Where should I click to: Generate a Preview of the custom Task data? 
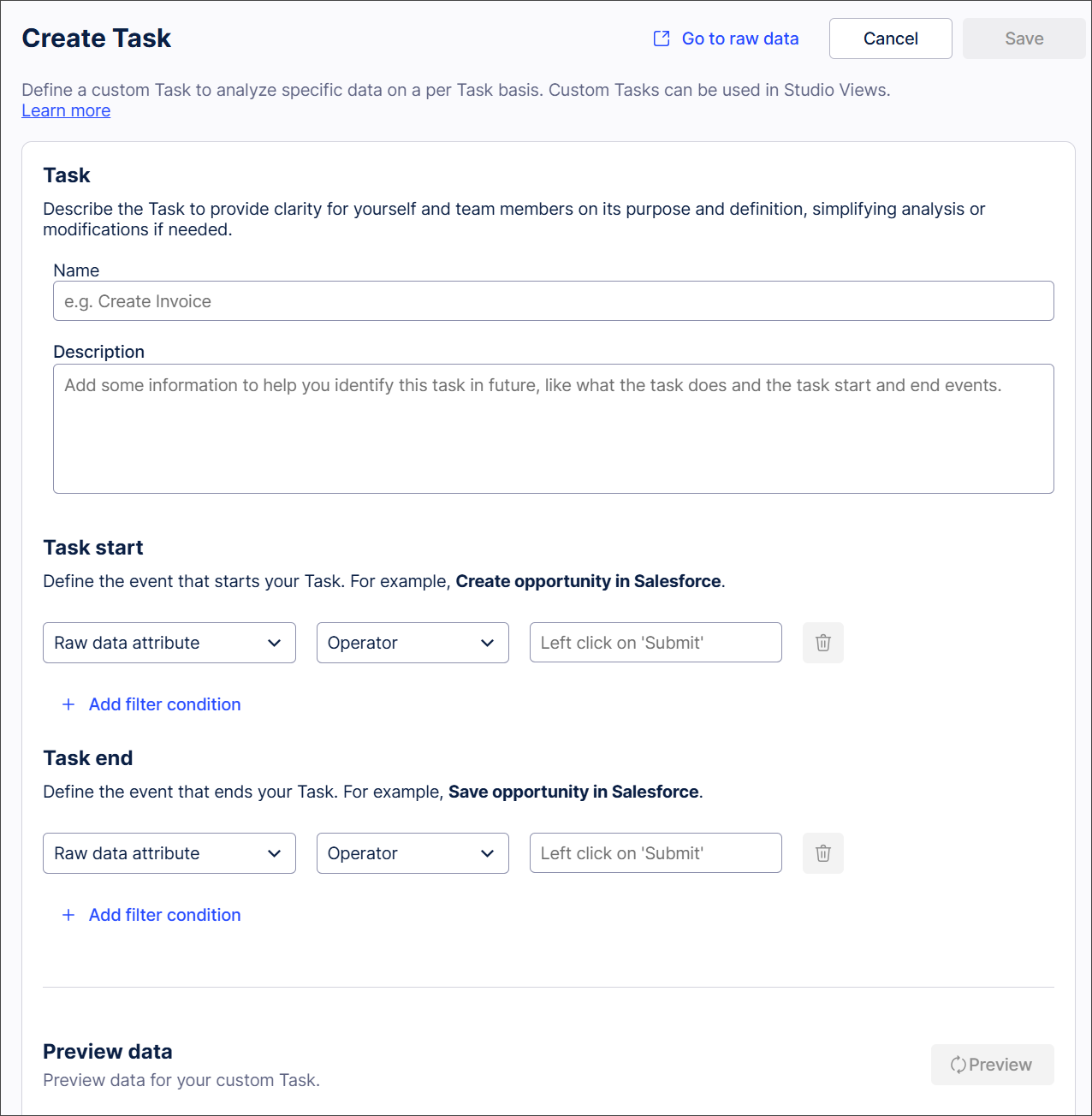pos(992,1065)
